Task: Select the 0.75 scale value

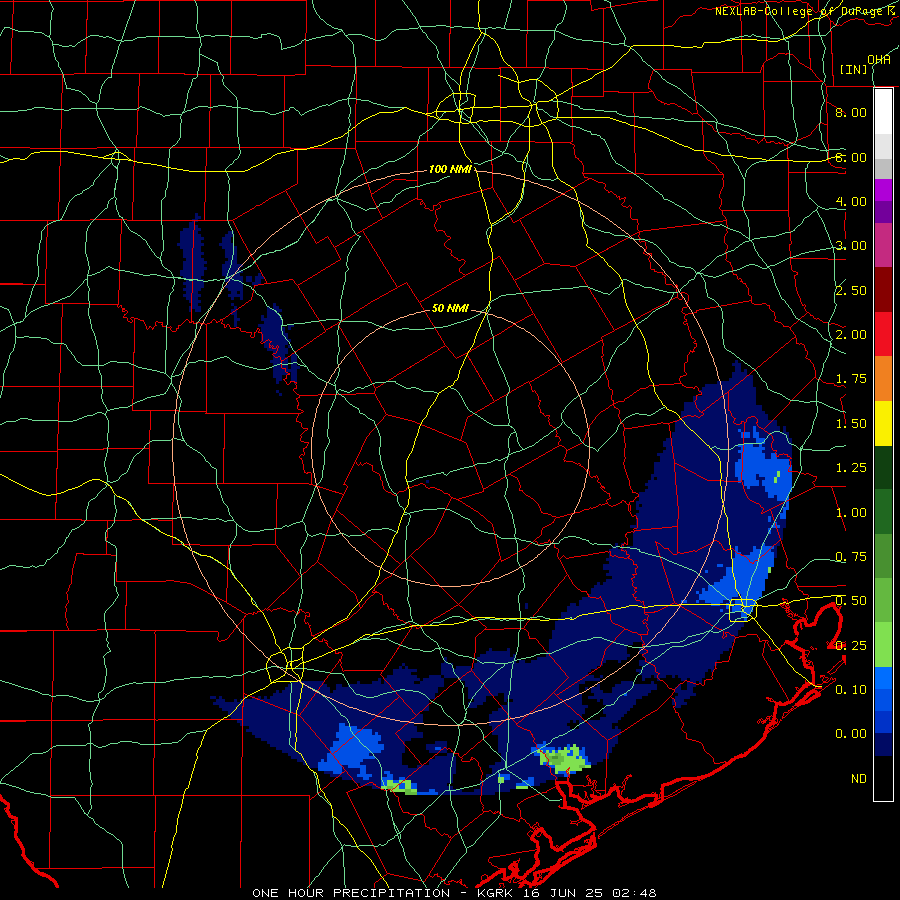Action: click(851, 557)
